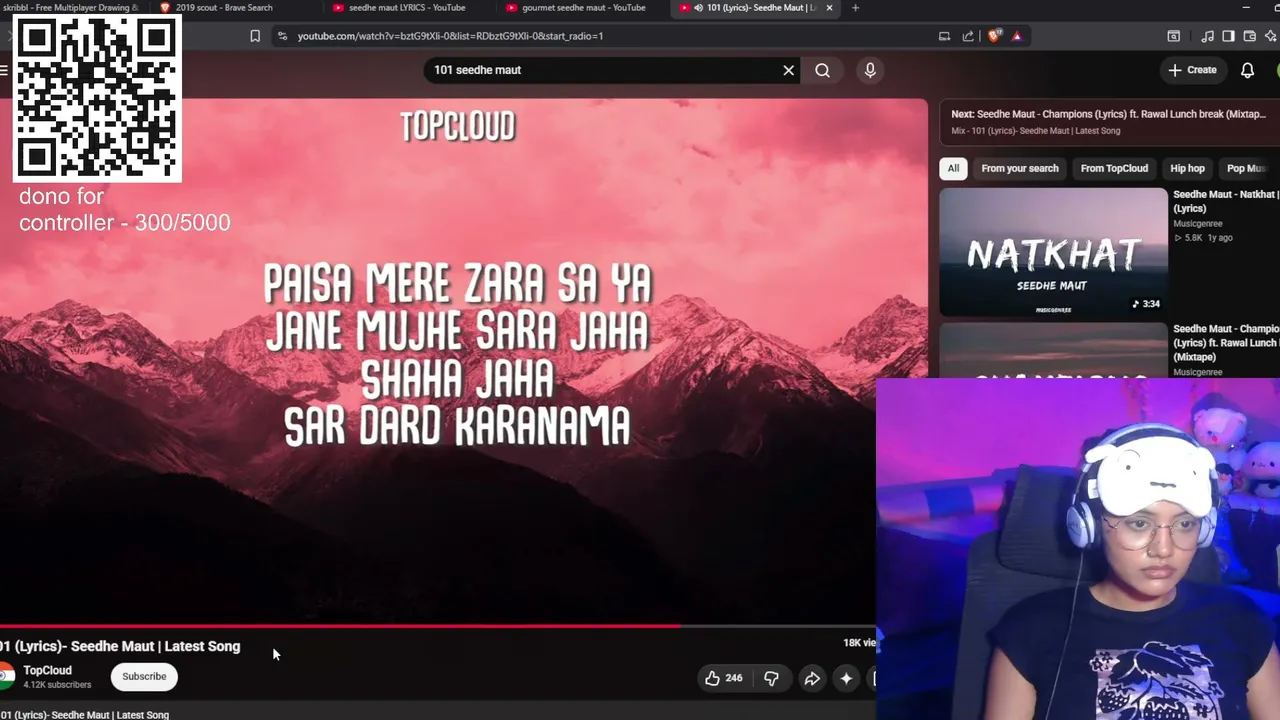Open the Leo AI sparkle icon in toolbar
The height and width of the screenshot is (720, 1280).
(1270, 36)
